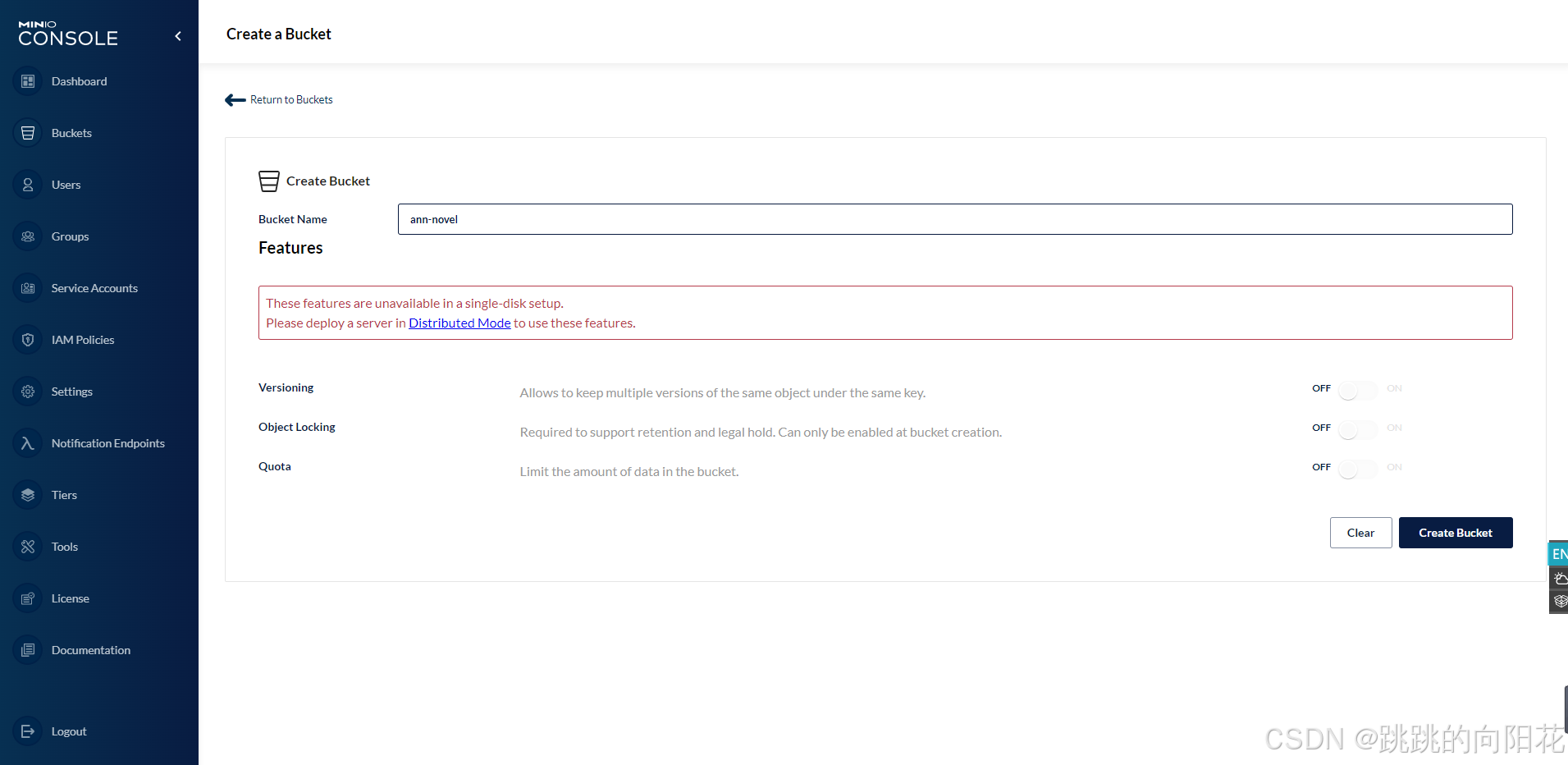This screenshot has width=1568, height=765.
Task: Click the Bucket Name label
Action: (293, 219)
